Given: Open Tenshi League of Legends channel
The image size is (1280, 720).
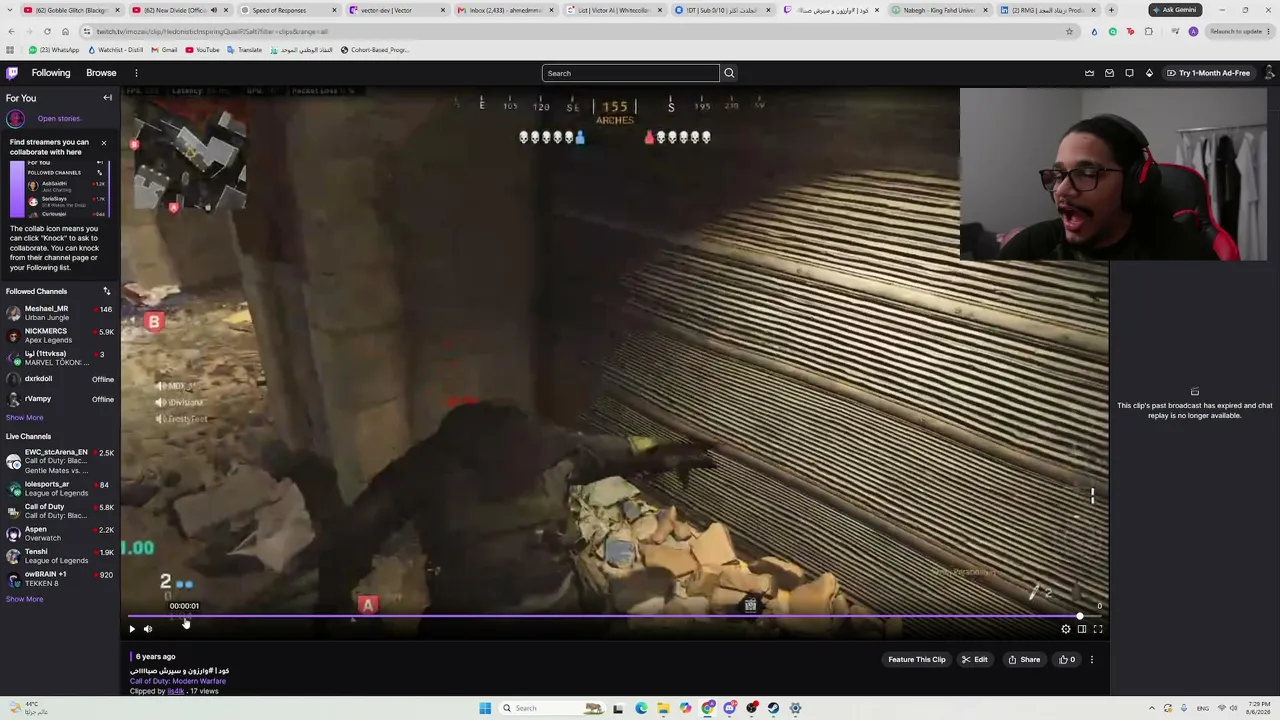Looking at the screenshot, I should pos(60,556).
